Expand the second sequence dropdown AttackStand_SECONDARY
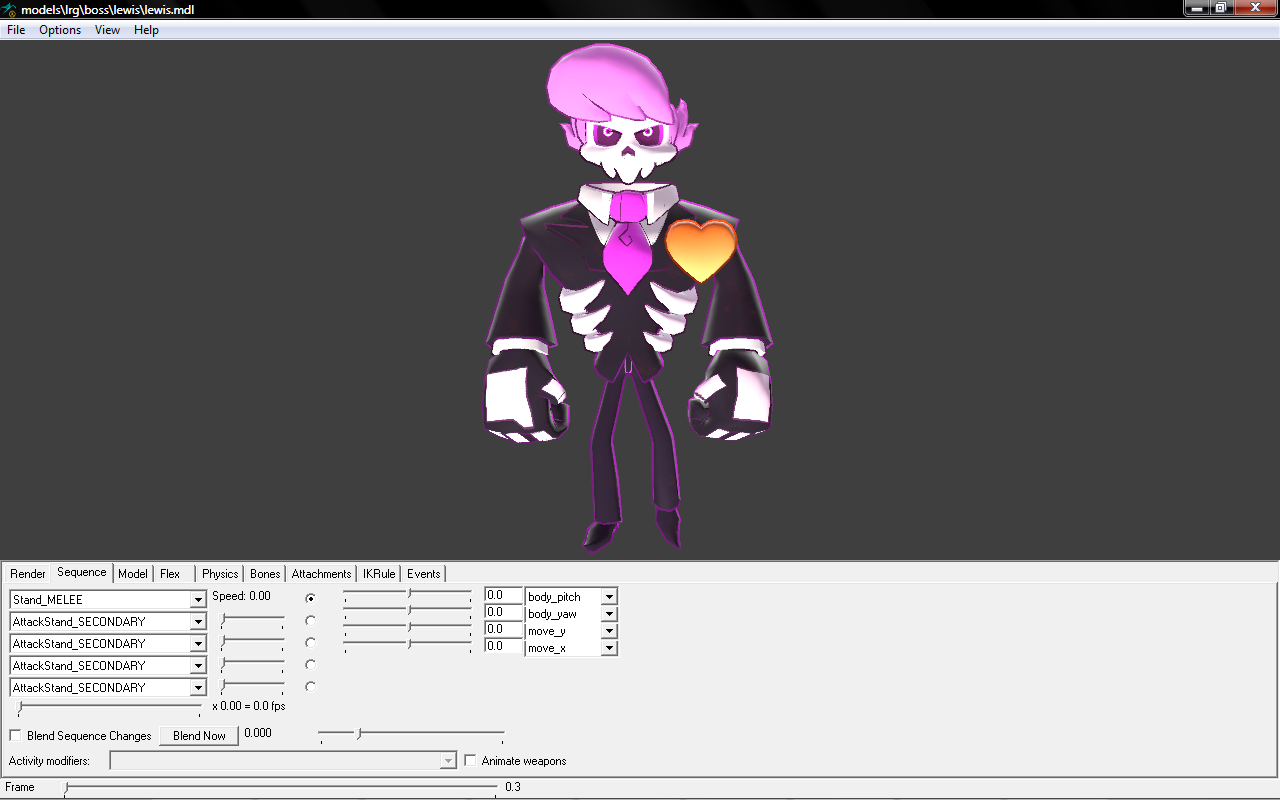 198,622
